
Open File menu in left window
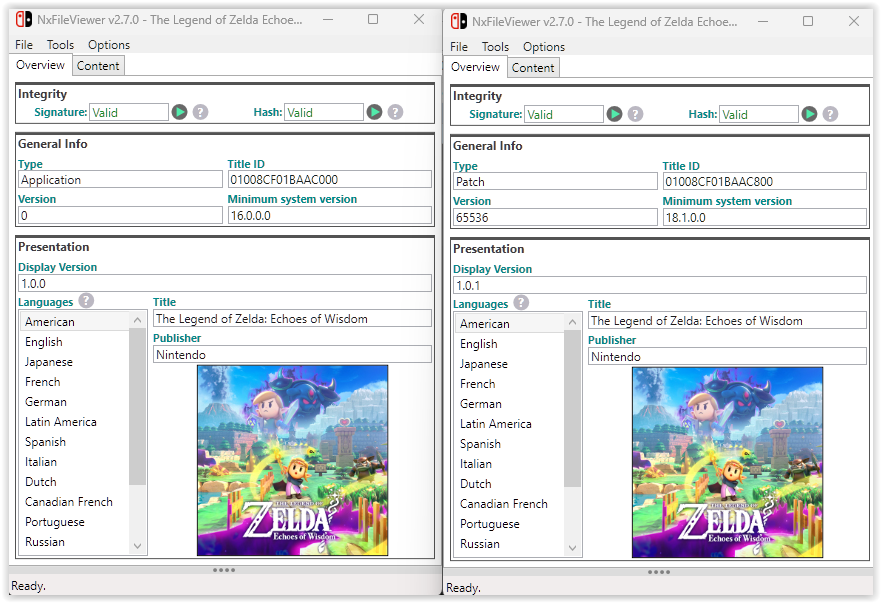point(24,45)
